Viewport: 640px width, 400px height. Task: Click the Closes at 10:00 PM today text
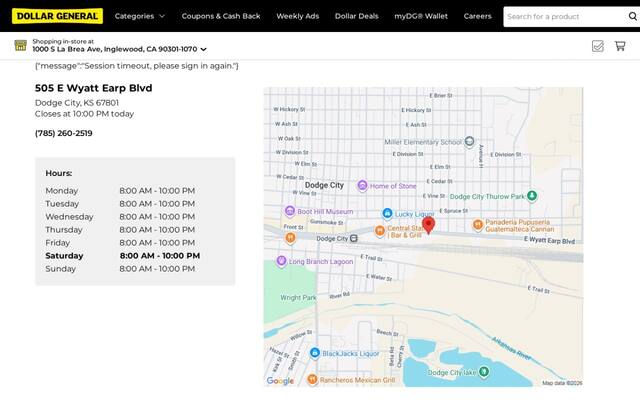pyautogui.click(x=84, y=114)
